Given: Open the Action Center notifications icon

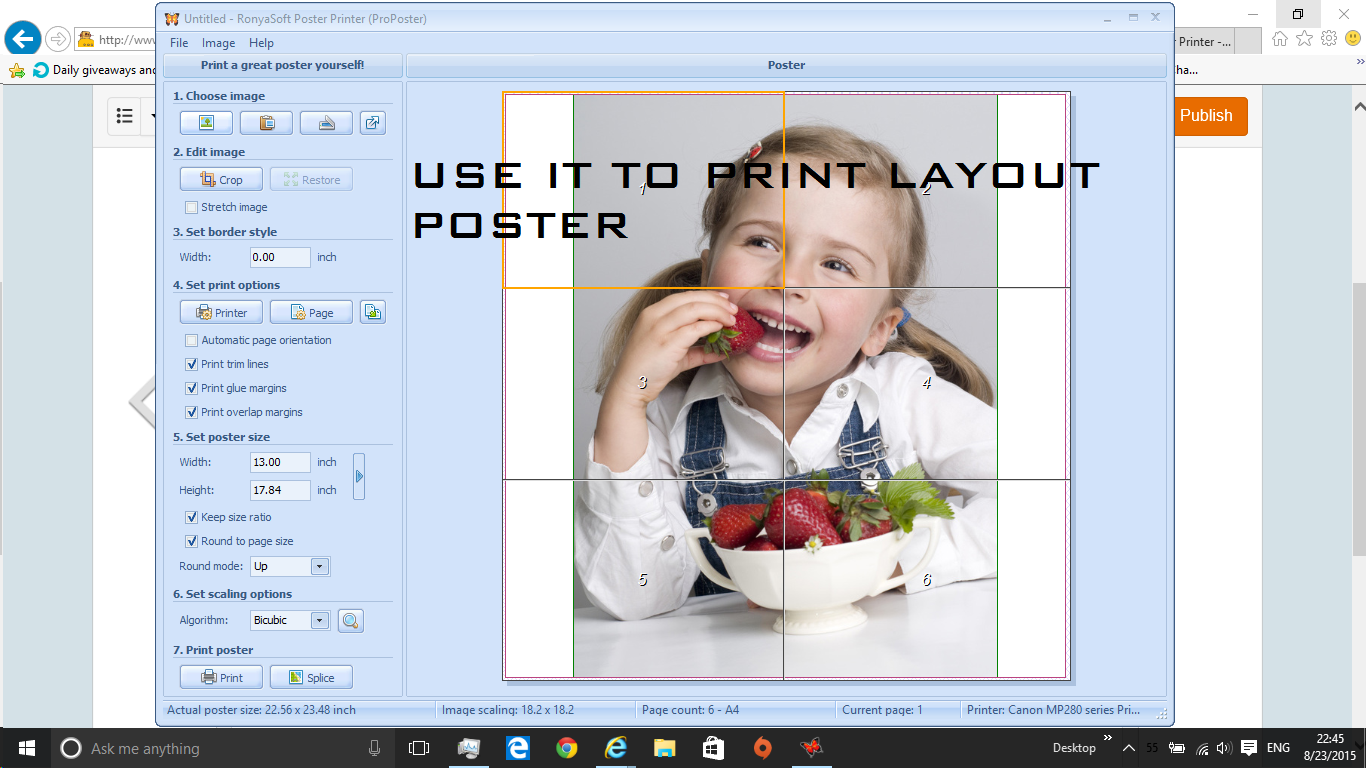Looking at the screenshot, I should pyautogui.click(x=1249, y=748).
